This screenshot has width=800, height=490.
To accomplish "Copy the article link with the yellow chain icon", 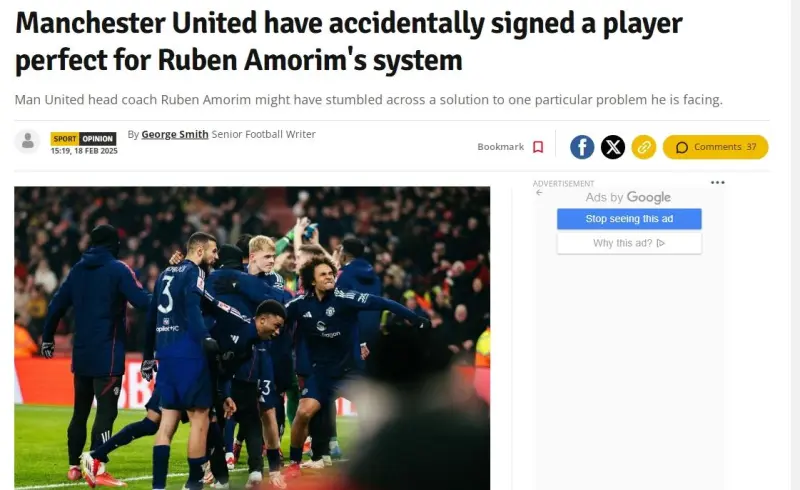I will [x=644, y=147].
